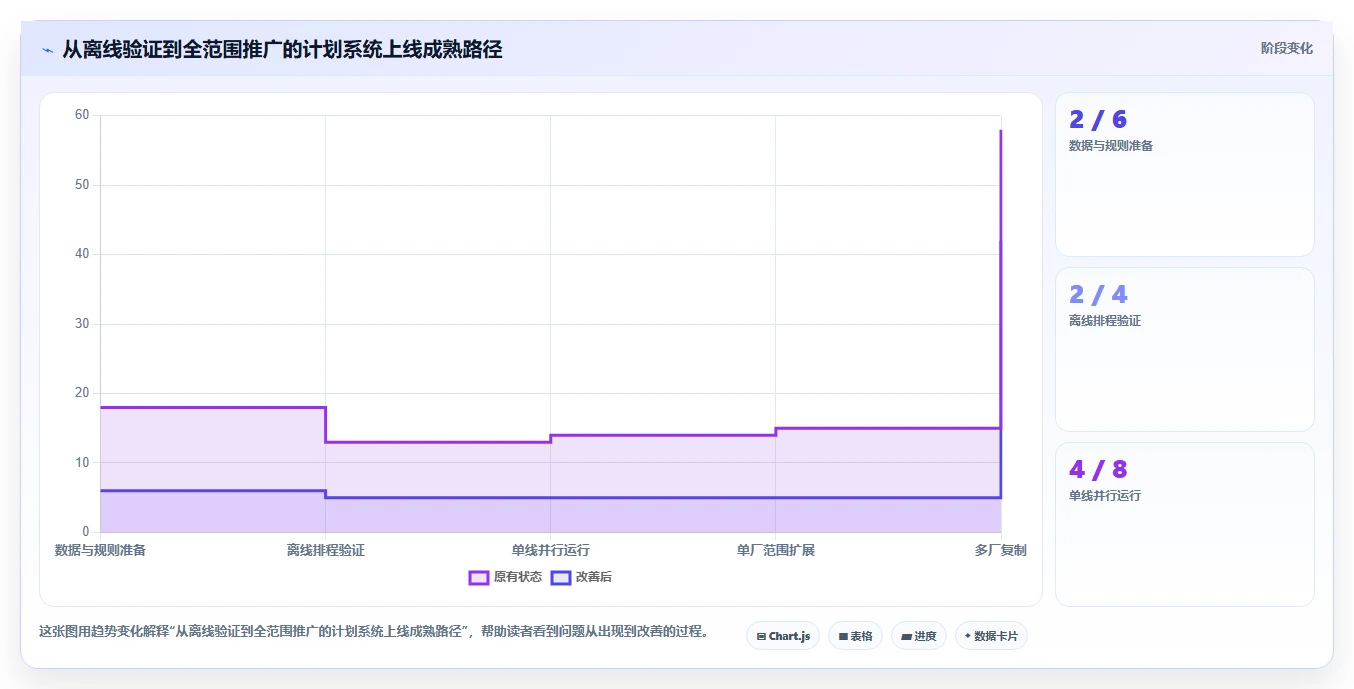Click the y-axis value 40
The width and height of the screenshot is (1354, 689).
pos(82,254)
